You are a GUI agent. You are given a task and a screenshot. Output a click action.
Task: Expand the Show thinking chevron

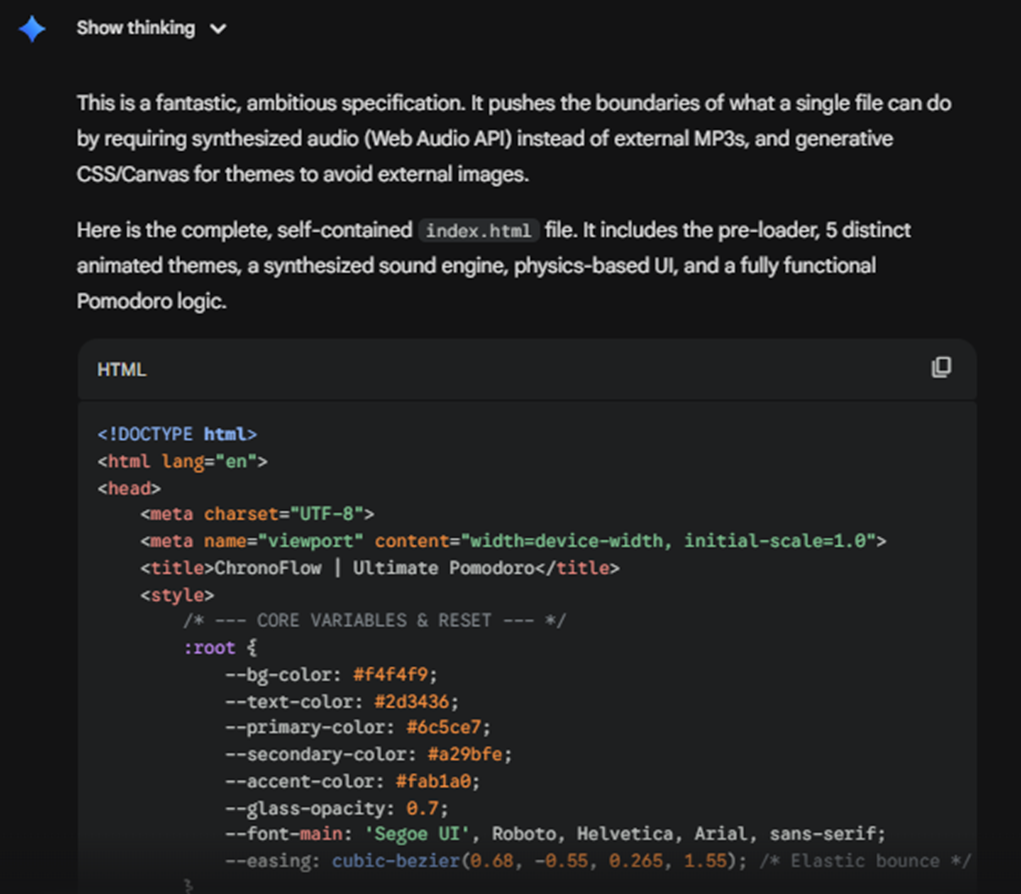coord(218,29)
